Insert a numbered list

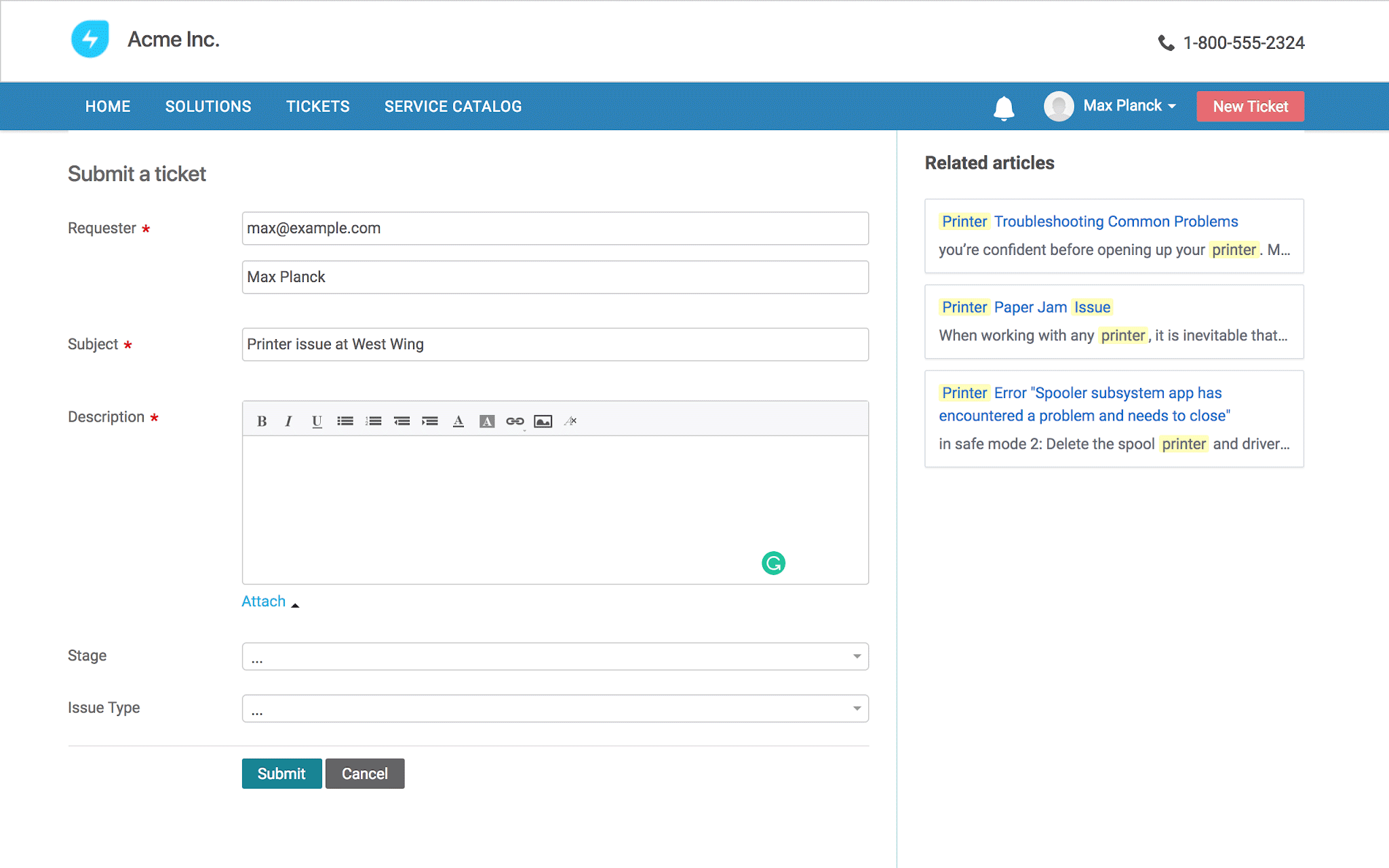coord(373,421)
